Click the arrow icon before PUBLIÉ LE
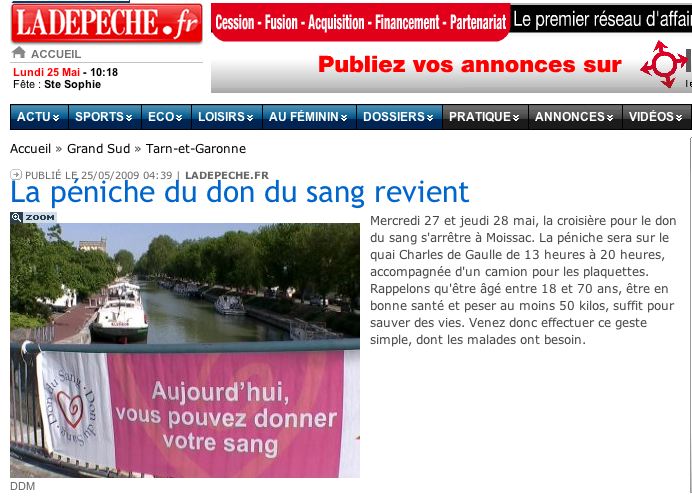The height and width of the screenshot is (497, 692). point(16,175)
